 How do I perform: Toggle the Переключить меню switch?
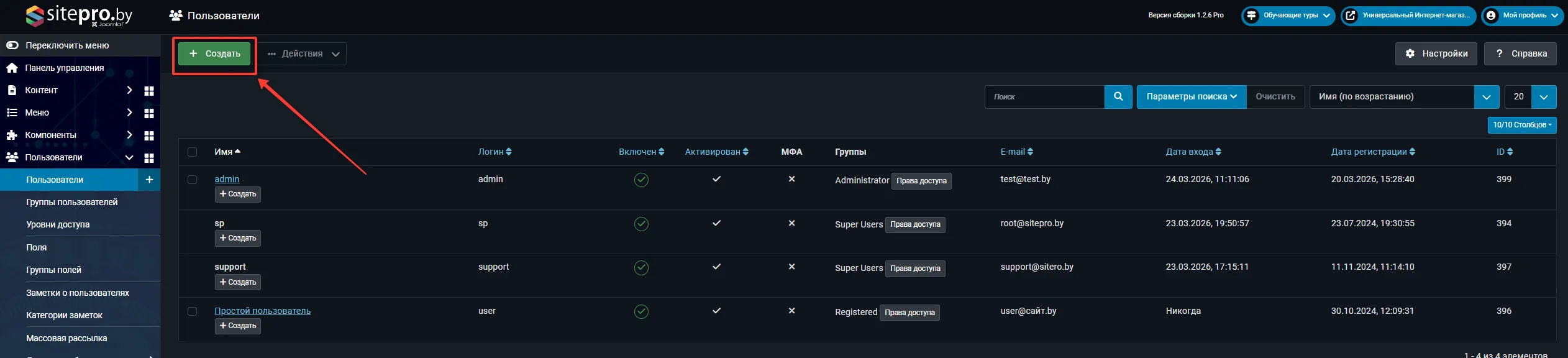click(x=12, y=45)
